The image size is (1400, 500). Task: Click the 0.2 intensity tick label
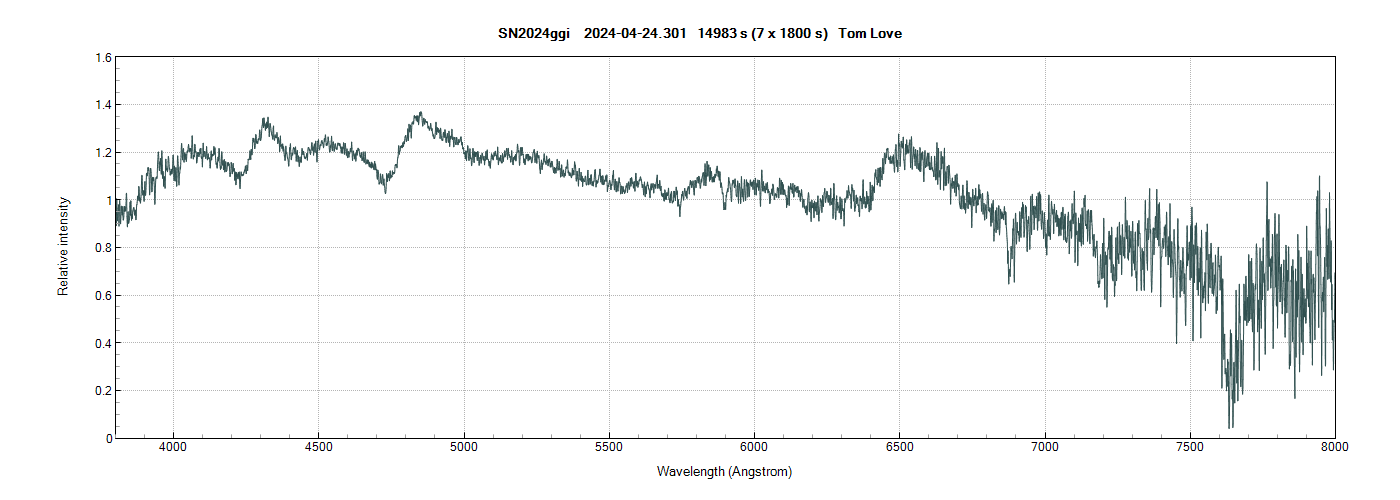pyautogui.click(x=103, y=391)
